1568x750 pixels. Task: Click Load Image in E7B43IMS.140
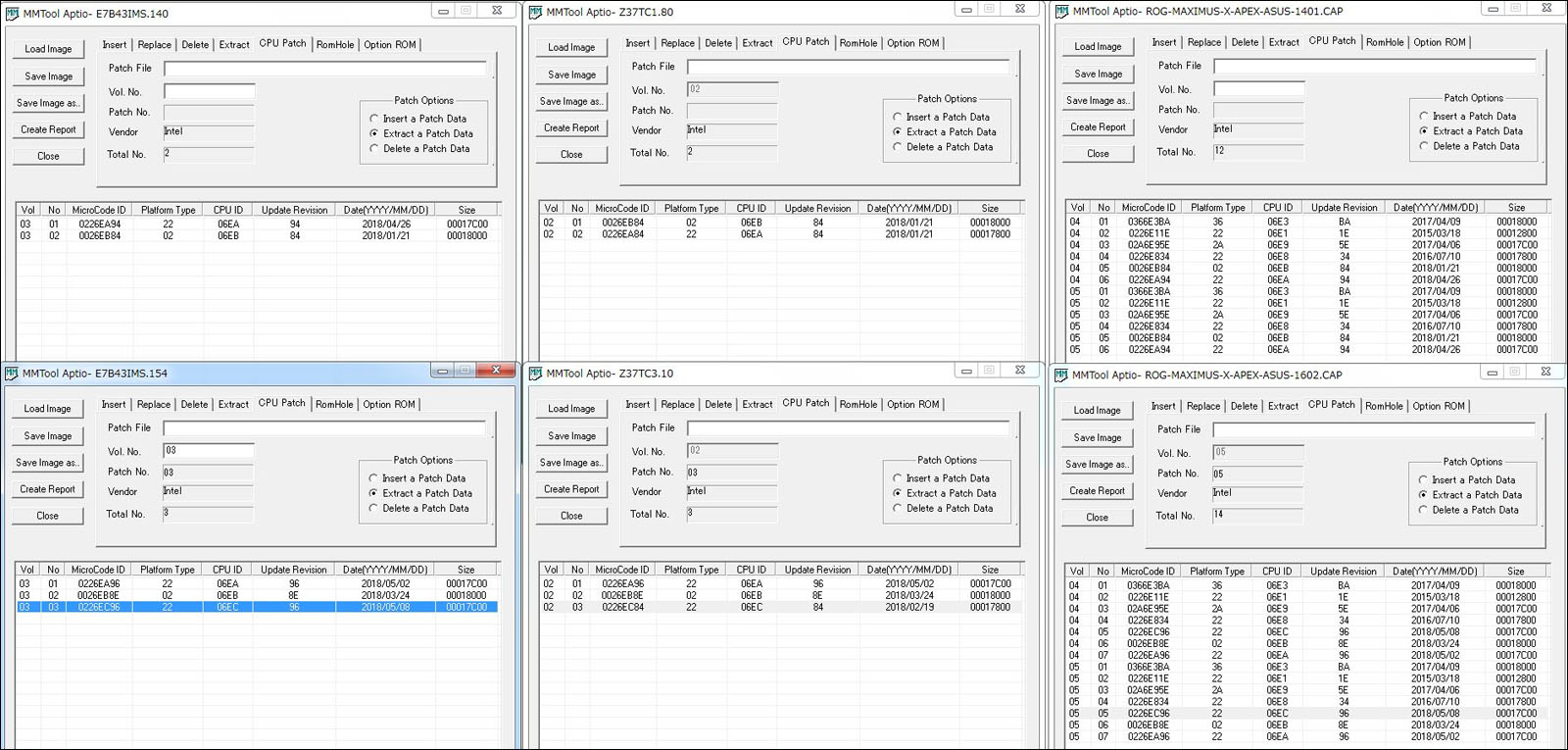click(x=48, y=49)
